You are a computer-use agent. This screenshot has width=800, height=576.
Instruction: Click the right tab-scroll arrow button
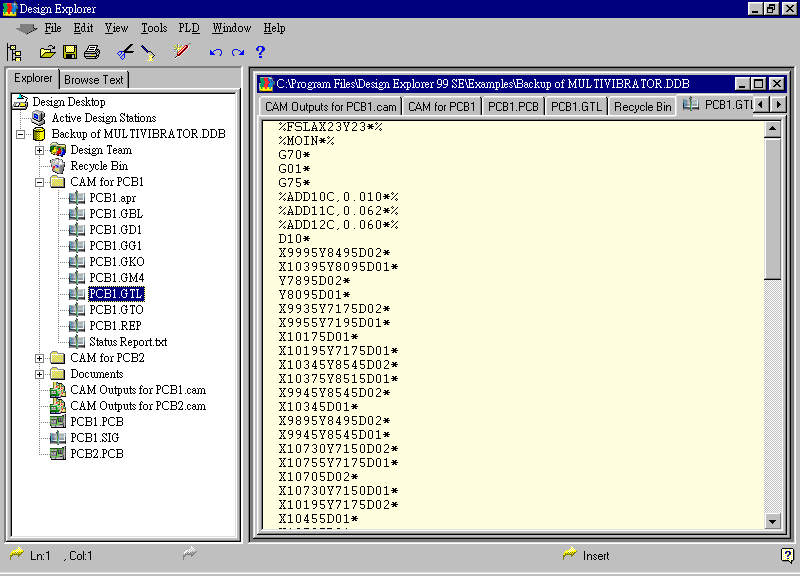coord(779,104)
